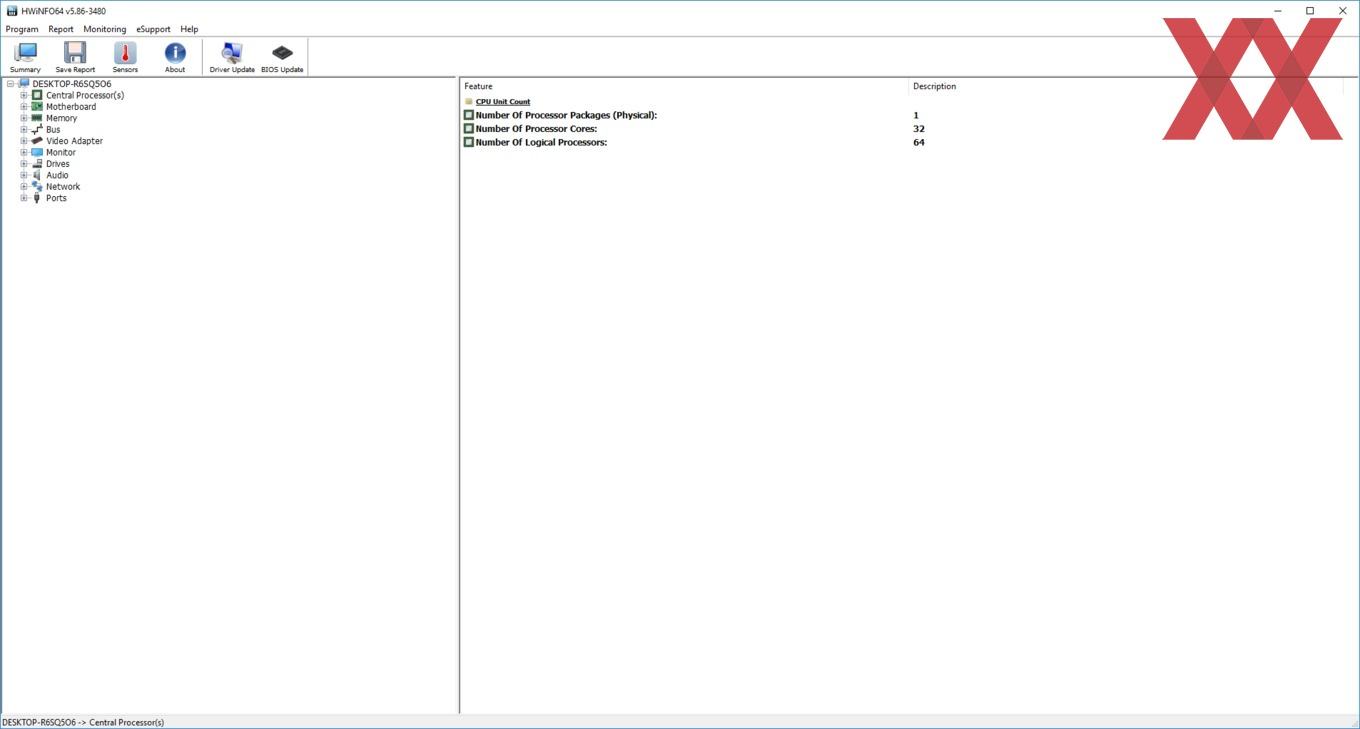1360x729 pixels.
Task: Expand the Bus tree node
Action: click(24, 129)
